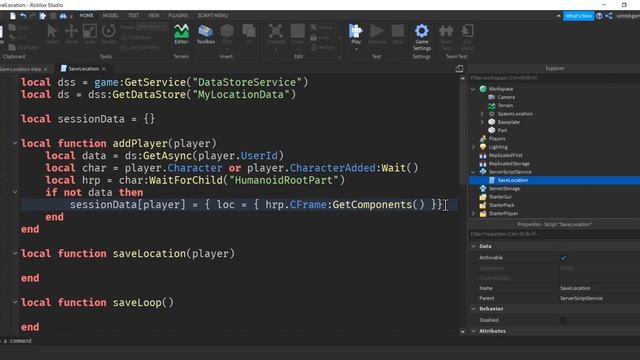Expand the StarterPlayer node
640x360 pixels.
click(x=473, y=213)
